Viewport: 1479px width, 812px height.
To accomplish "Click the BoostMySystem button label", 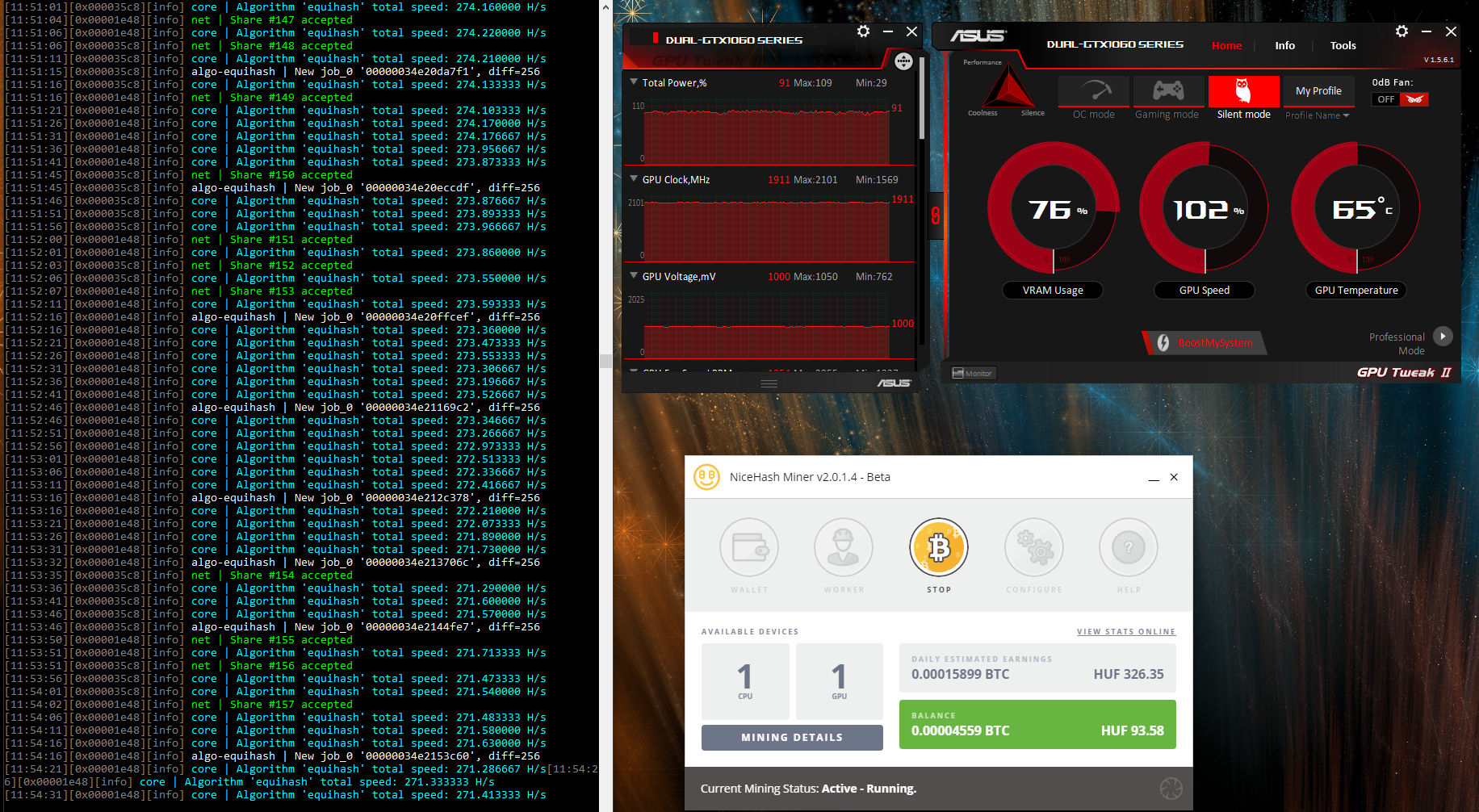I will pyautogui.click(x=1215, y=343).
